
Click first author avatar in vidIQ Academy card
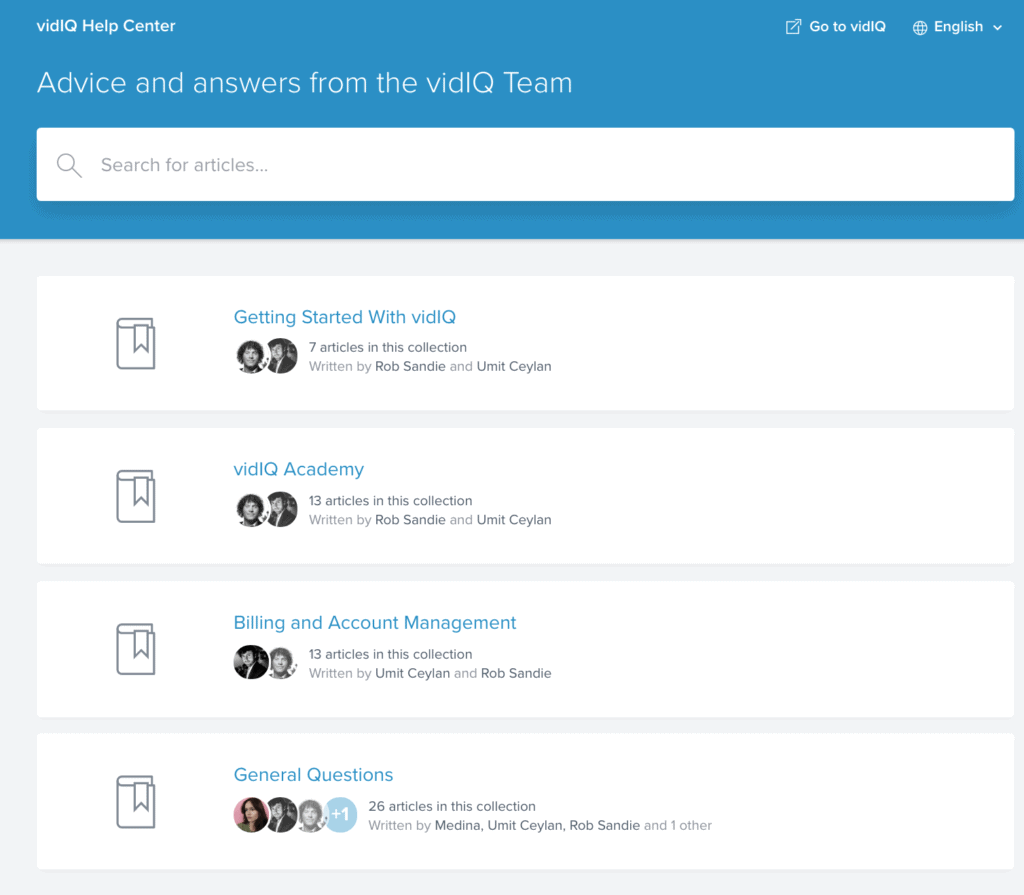(x=250, y=510)
